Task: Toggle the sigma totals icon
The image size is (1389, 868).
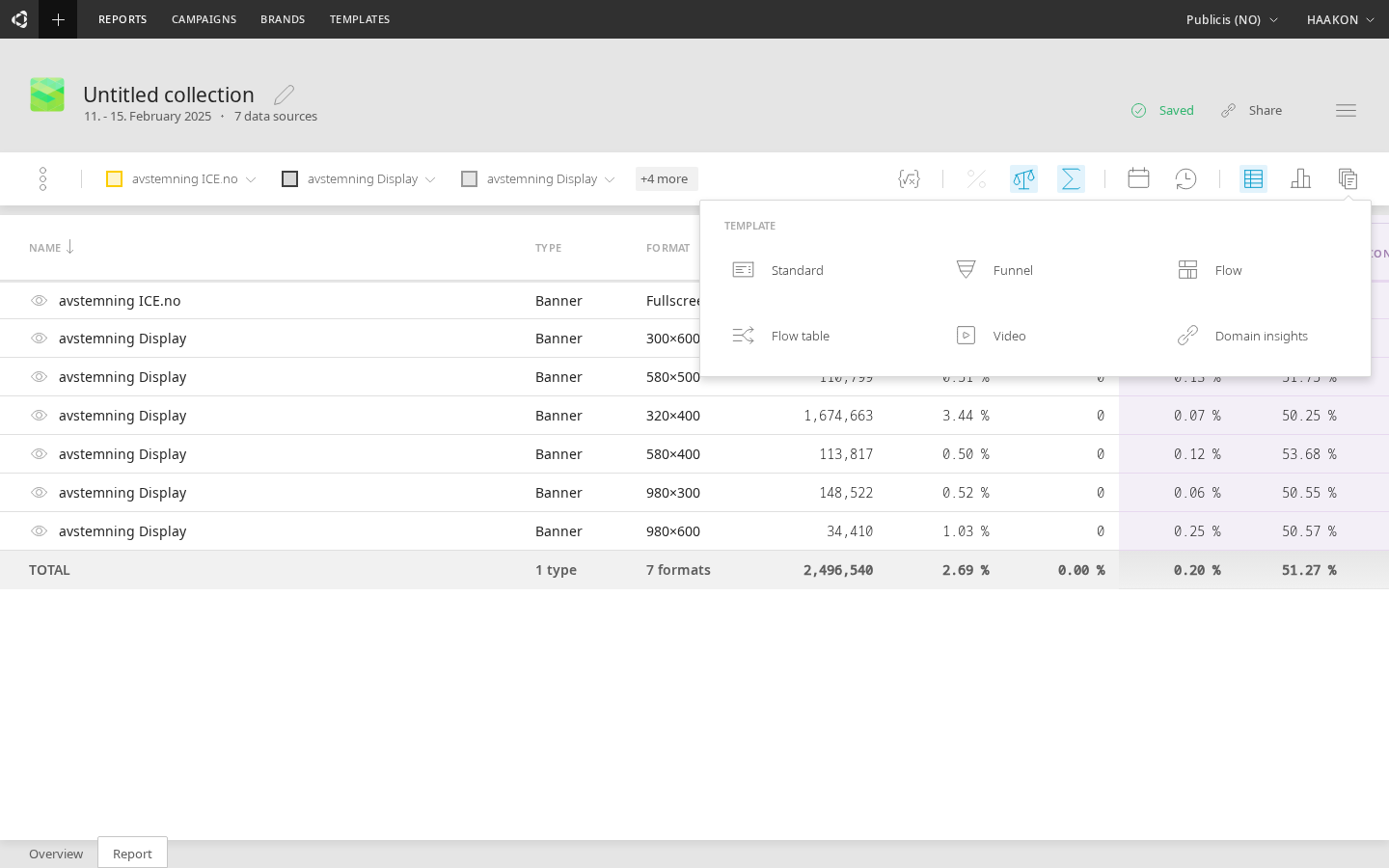Action: 1071,178
